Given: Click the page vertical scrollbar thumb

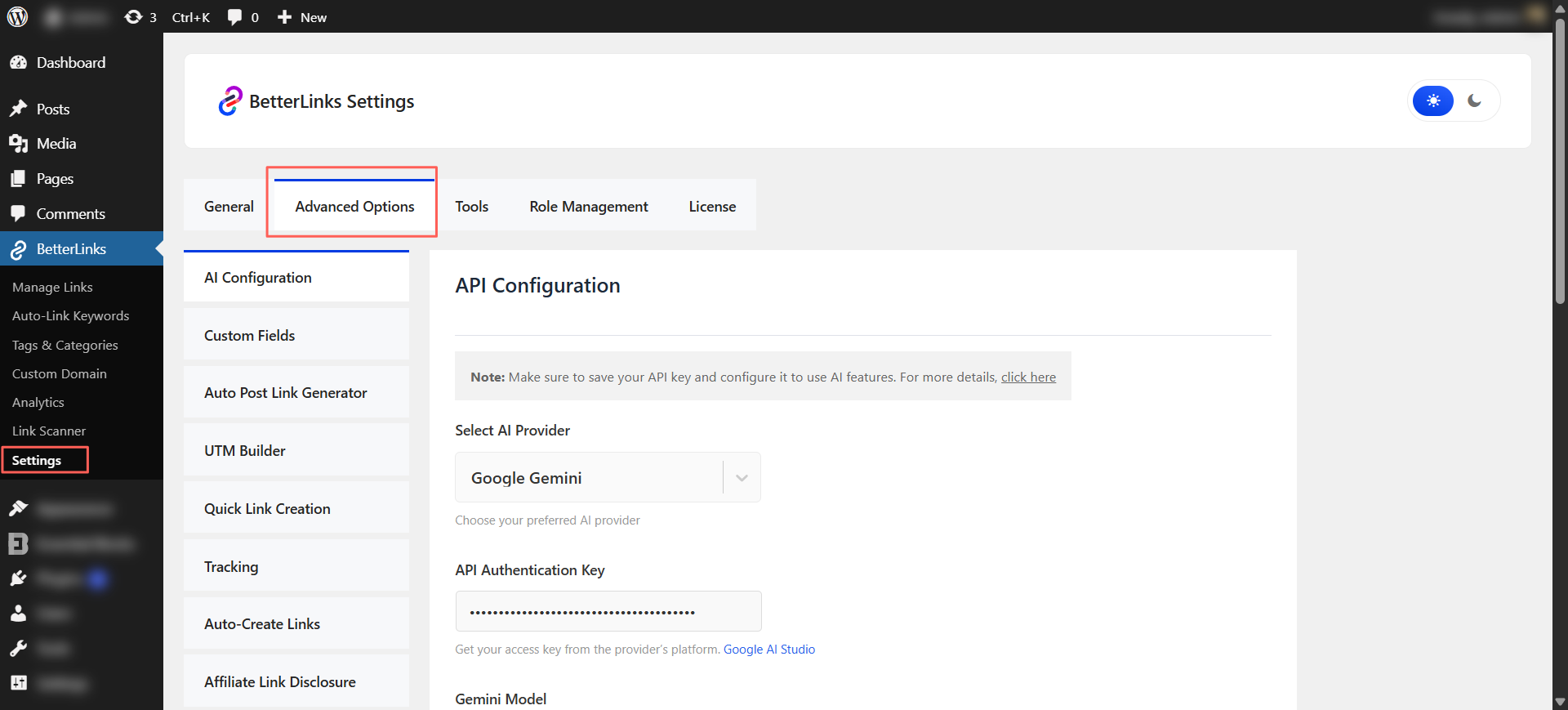Looking at the screenshot, I should 1560,163.
